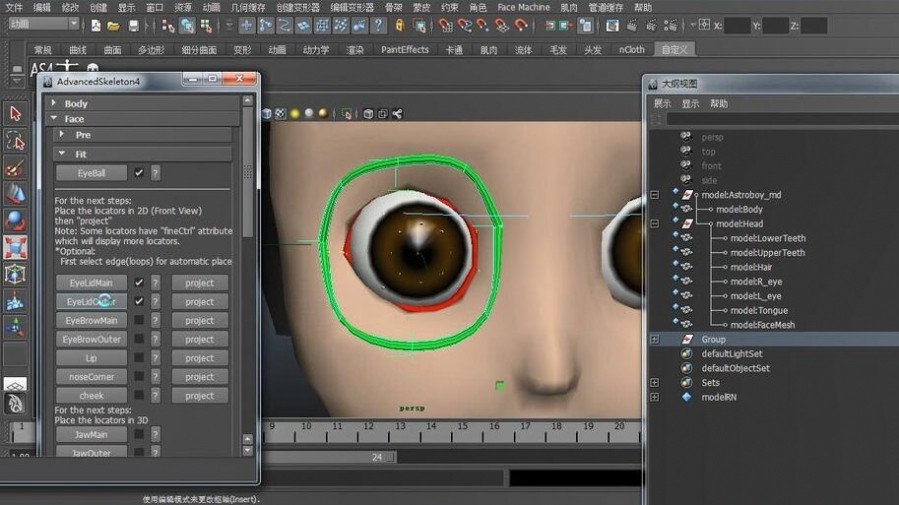The image size is (899, 505).
Task: Open scene folder icon in status line
Action: tap(114, 25)
